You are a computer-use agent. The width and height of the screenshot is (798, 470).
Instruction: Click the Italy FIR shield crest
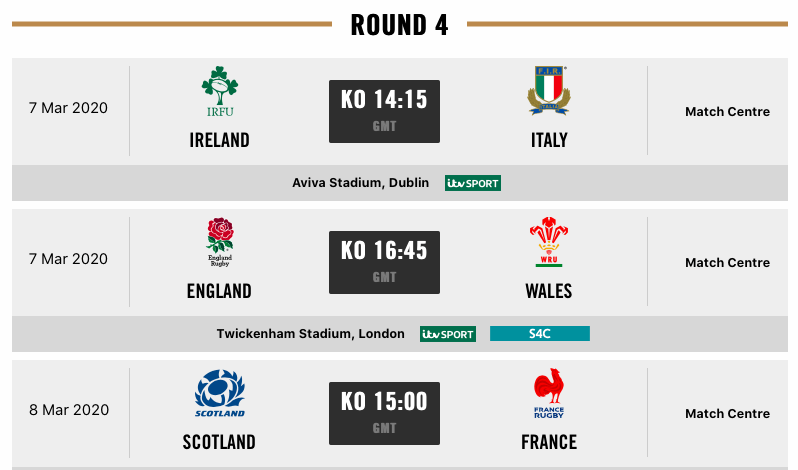pos(549,90)
